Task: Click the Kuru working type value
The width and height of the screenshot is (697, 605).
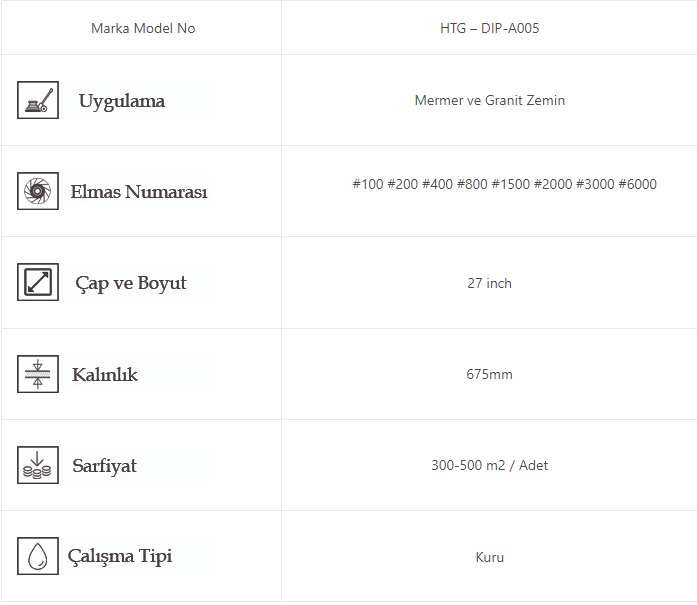Action: click(x=489, y=557)
